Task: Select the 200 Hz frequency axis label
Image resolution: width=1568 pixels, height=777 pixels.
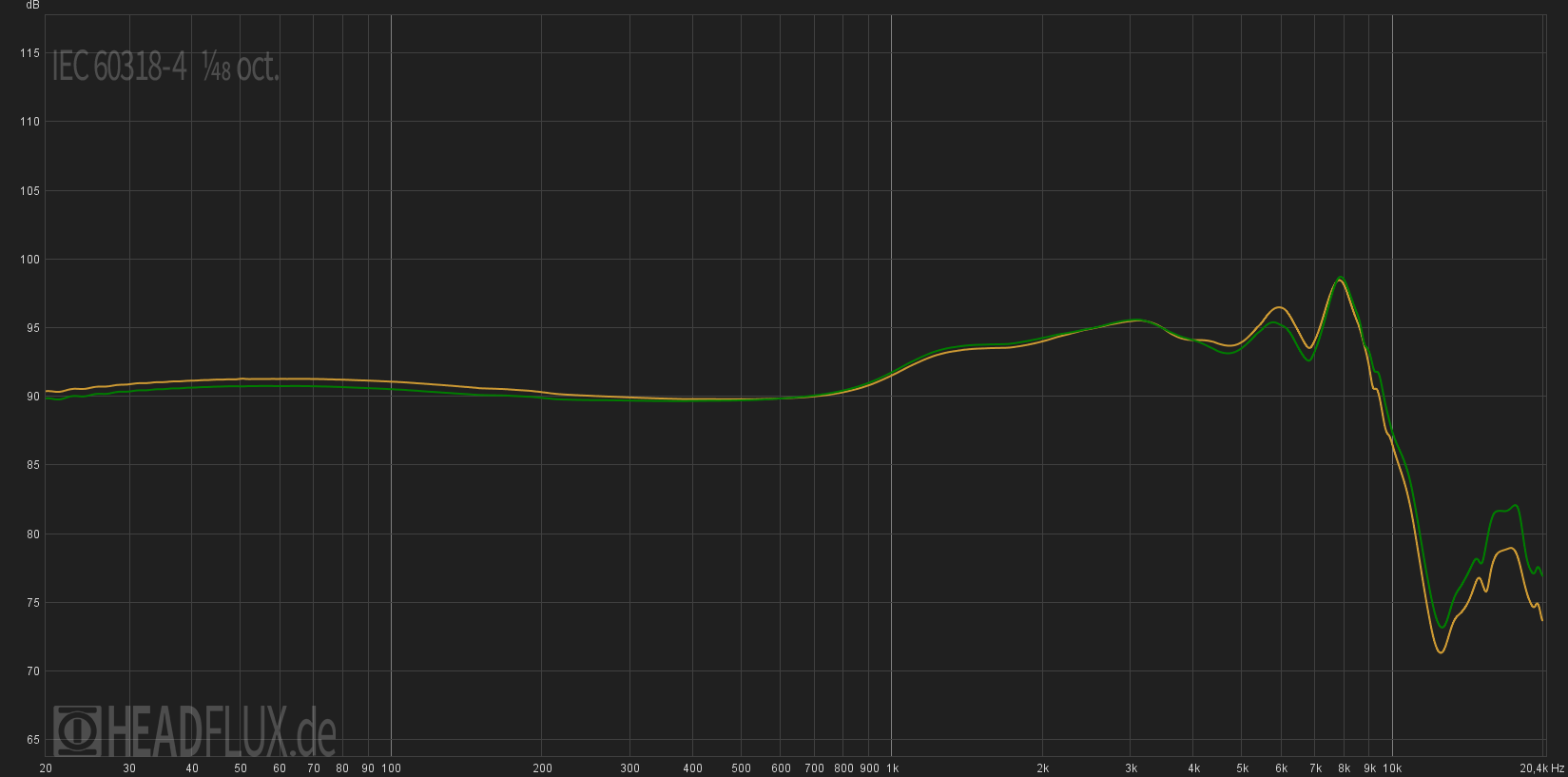Action: click(x=542, y=768)
